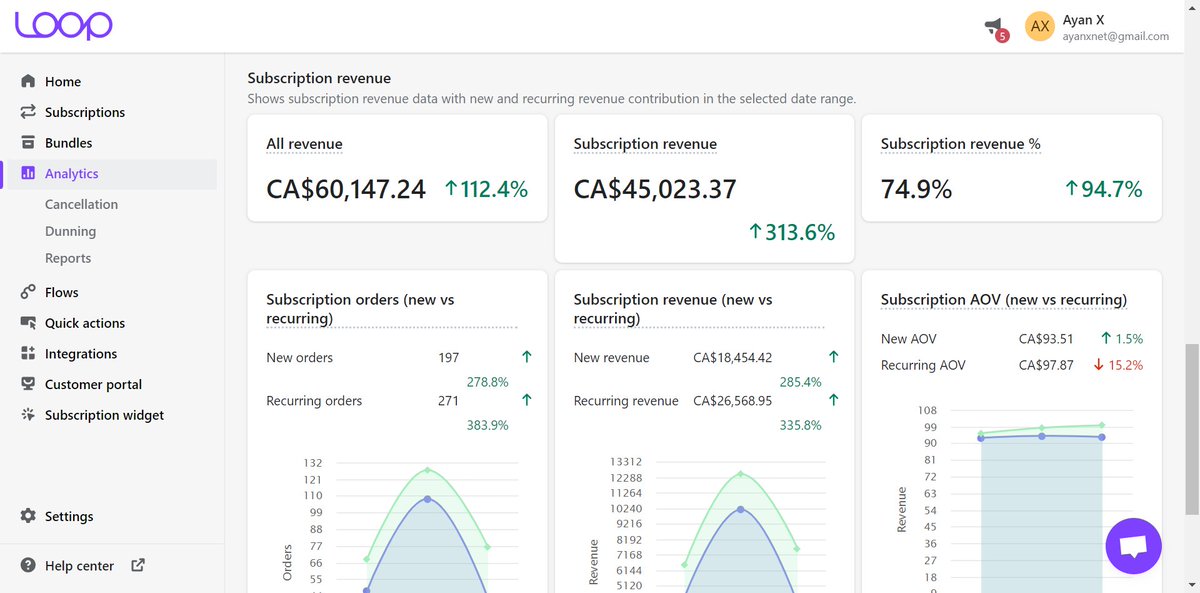This screenshot has width=1200, height=593.
Task: Click the New AOV value CA$93.51
Action: (1046, 339)
